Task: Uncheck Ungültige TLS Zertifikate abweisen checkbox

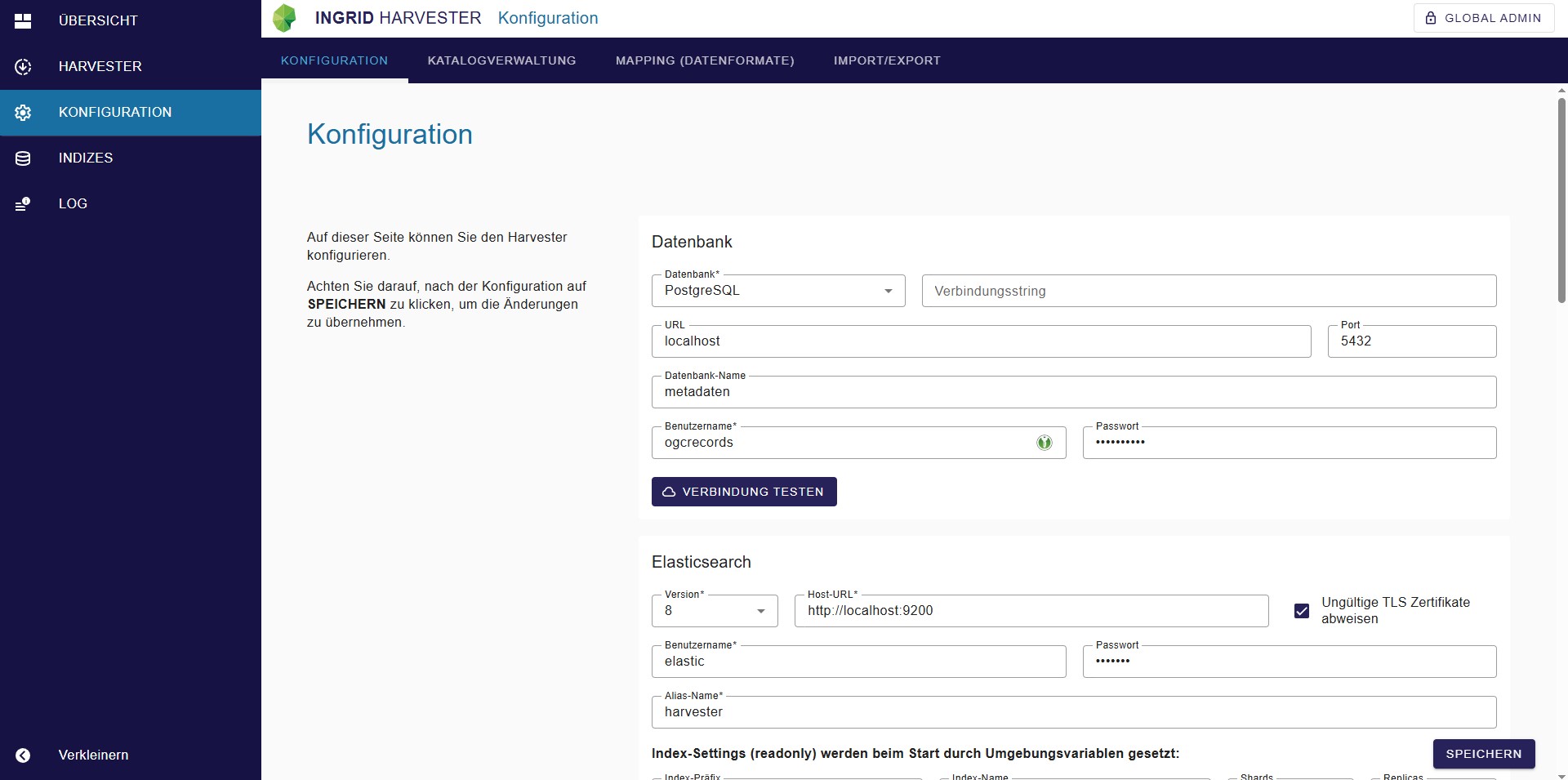Action: point(1302,611)
